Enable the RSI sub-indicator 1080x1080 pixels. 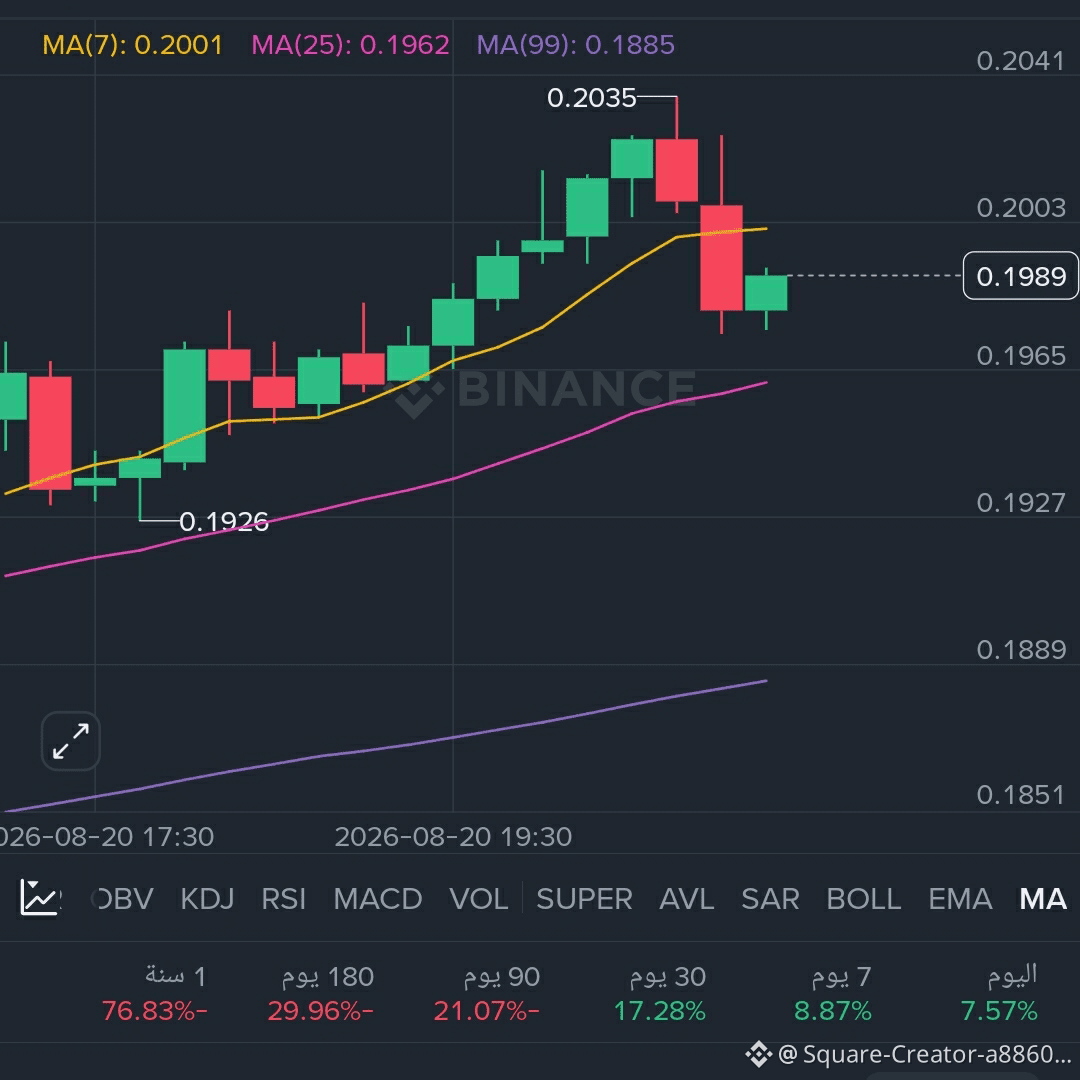[x=283, y=898]
